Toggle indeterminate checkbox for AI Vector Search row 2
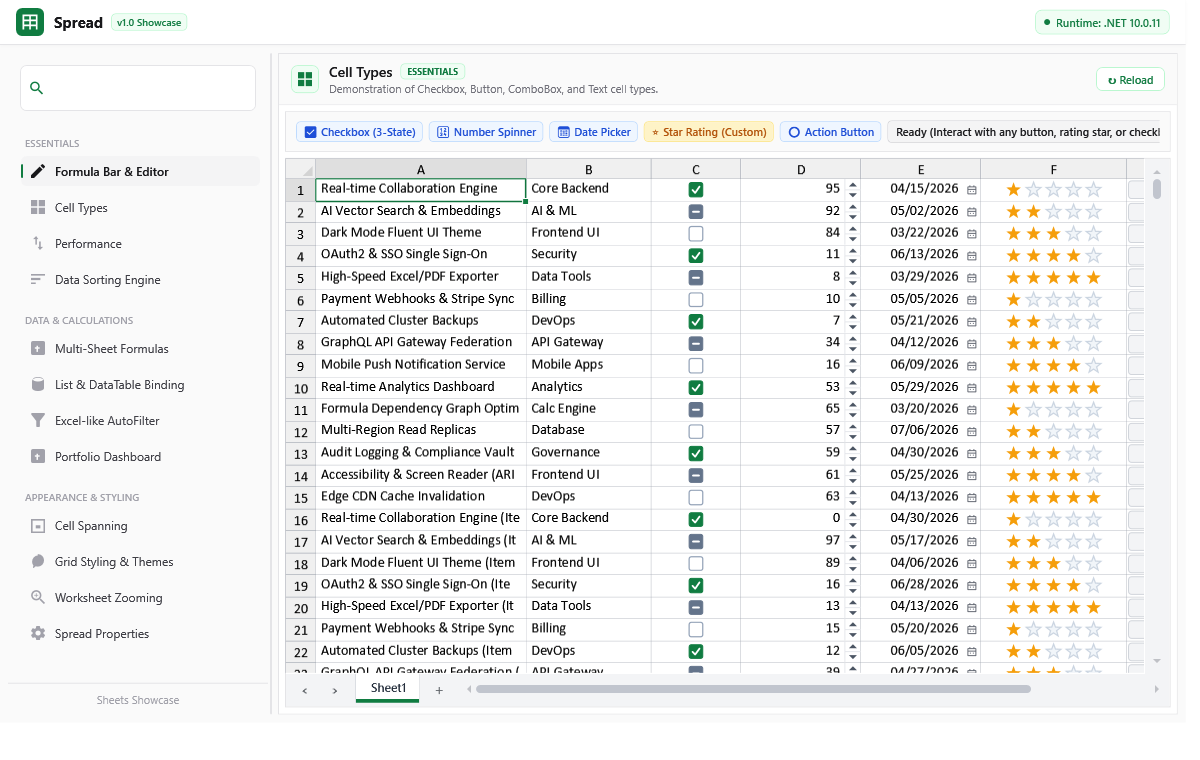Screen dimensions: 1200x760 coord(696,211)
